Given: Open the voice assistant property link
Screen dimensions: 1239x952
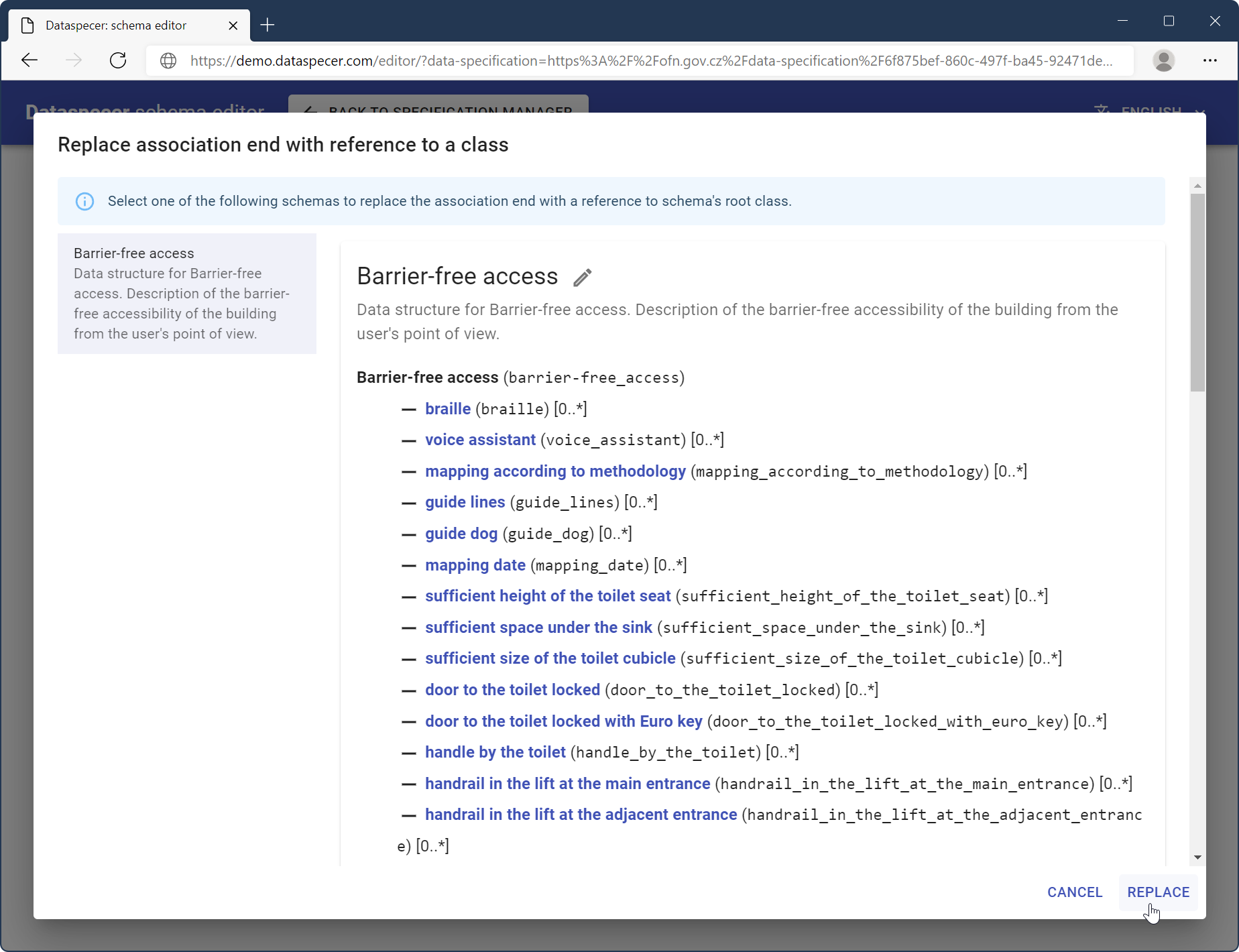Looking at the screenshot, I should (x=480, y=440).
